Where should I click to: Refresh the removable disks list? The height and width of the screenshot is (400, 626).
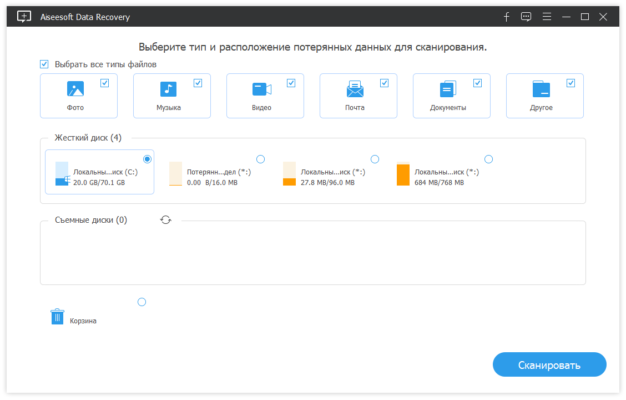click(166, 220)
